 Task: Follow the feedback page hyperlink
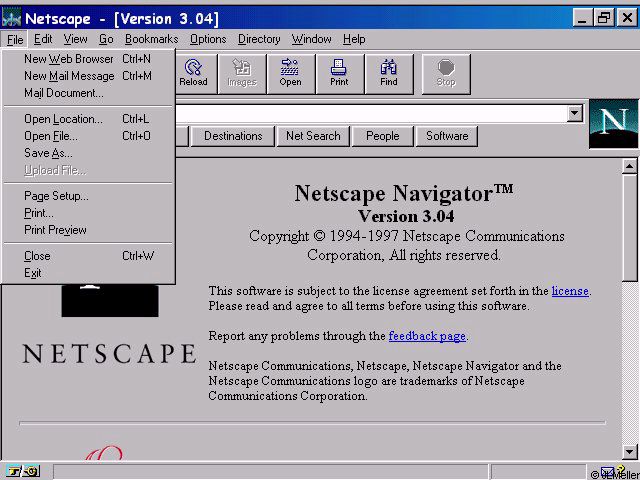click(x=427, y=336)
